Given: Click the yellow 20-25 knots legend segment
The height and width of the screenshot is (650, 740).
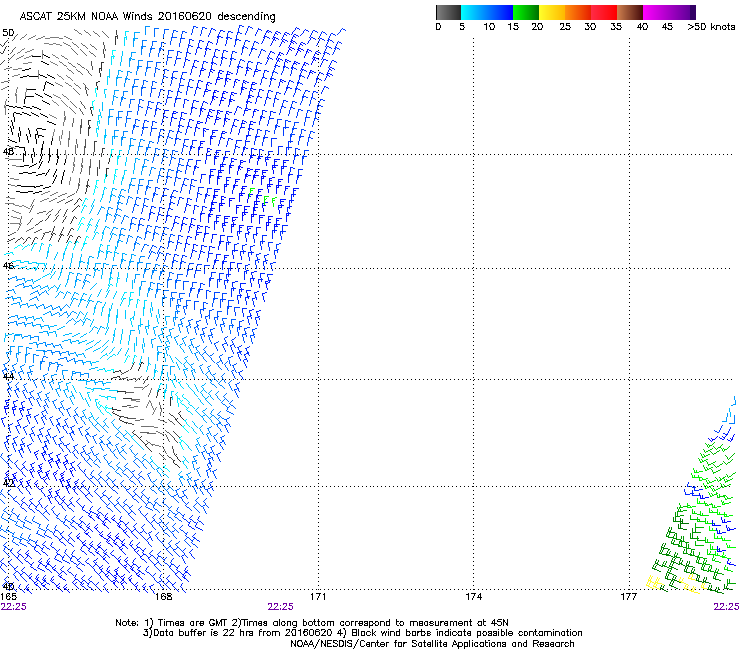Looking at the screenshot, I should click(x=552, y=12).
